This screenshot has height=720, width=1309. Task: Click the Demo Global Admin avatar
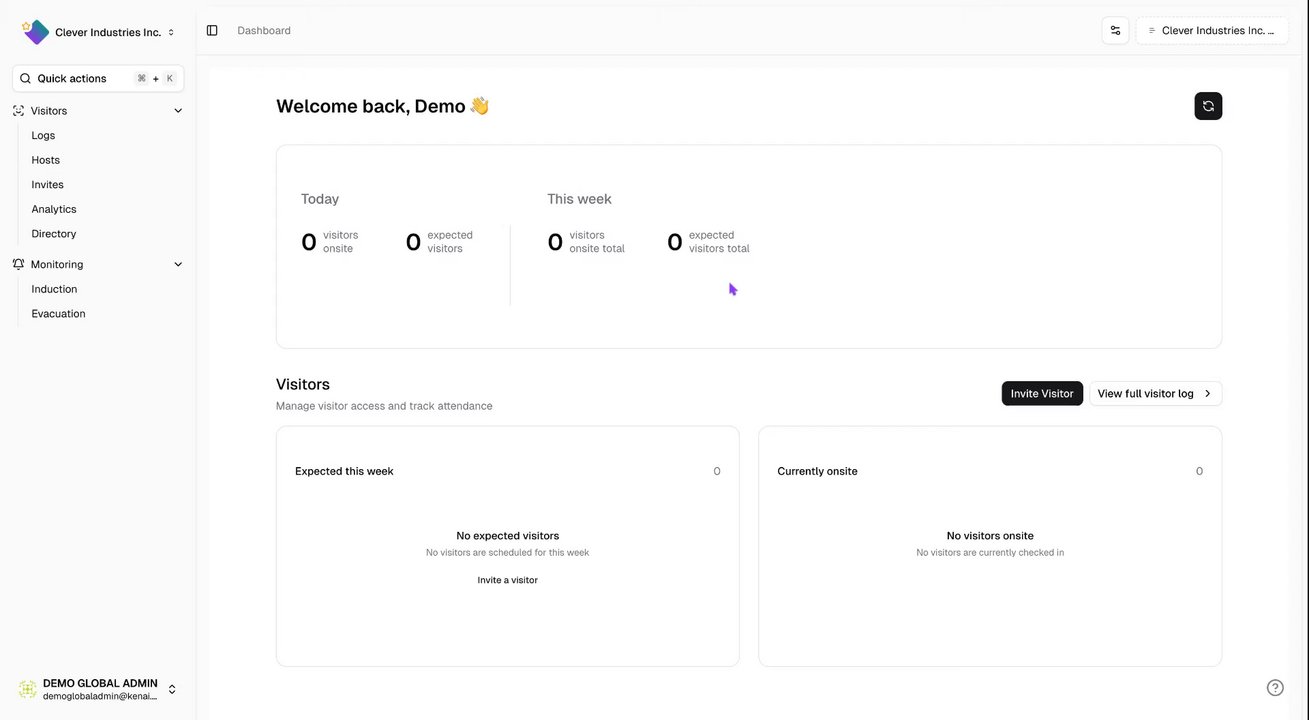[x=28, y=689]
